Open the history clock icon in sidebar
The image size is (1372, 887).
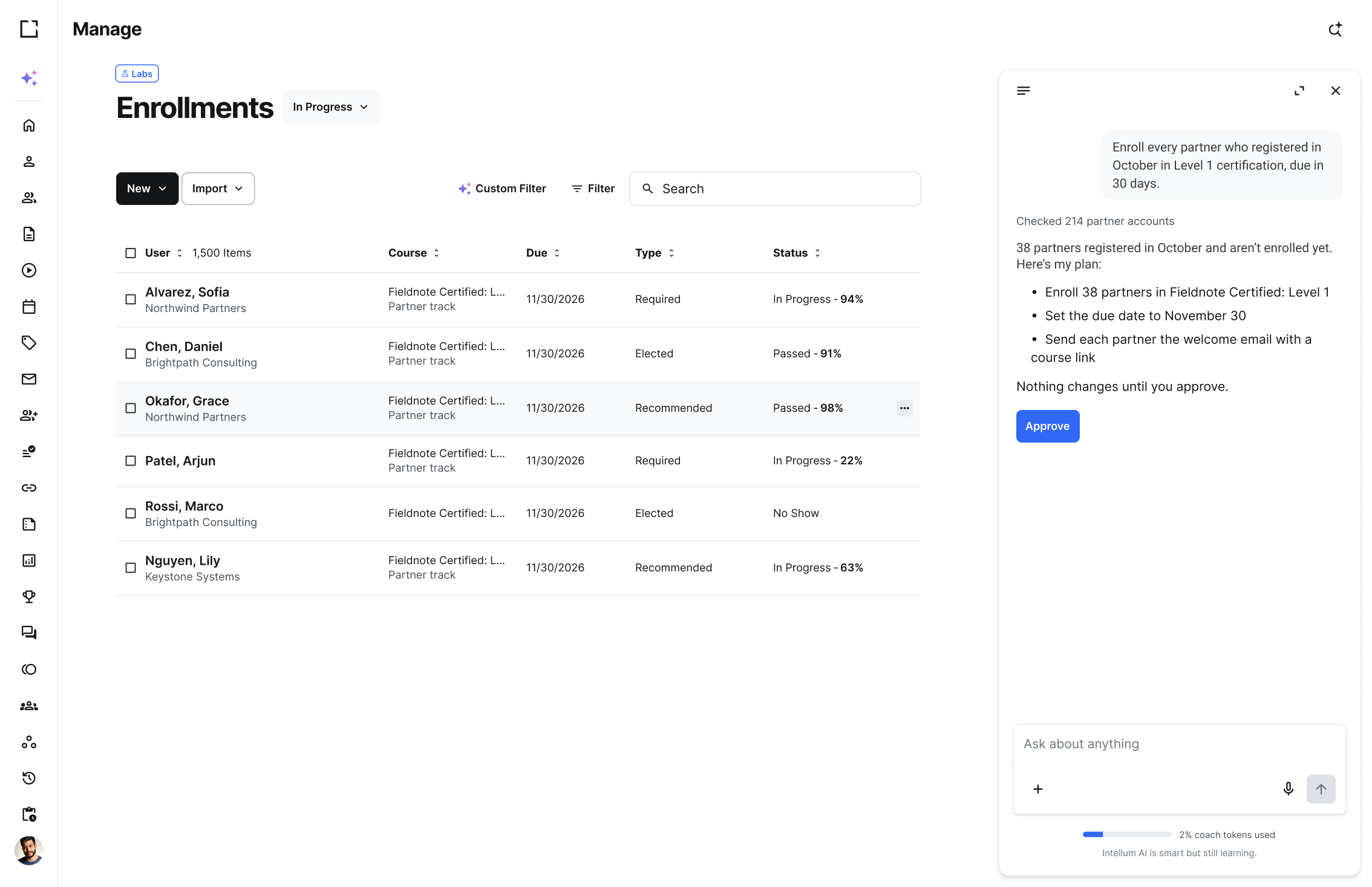coord(29,778)
